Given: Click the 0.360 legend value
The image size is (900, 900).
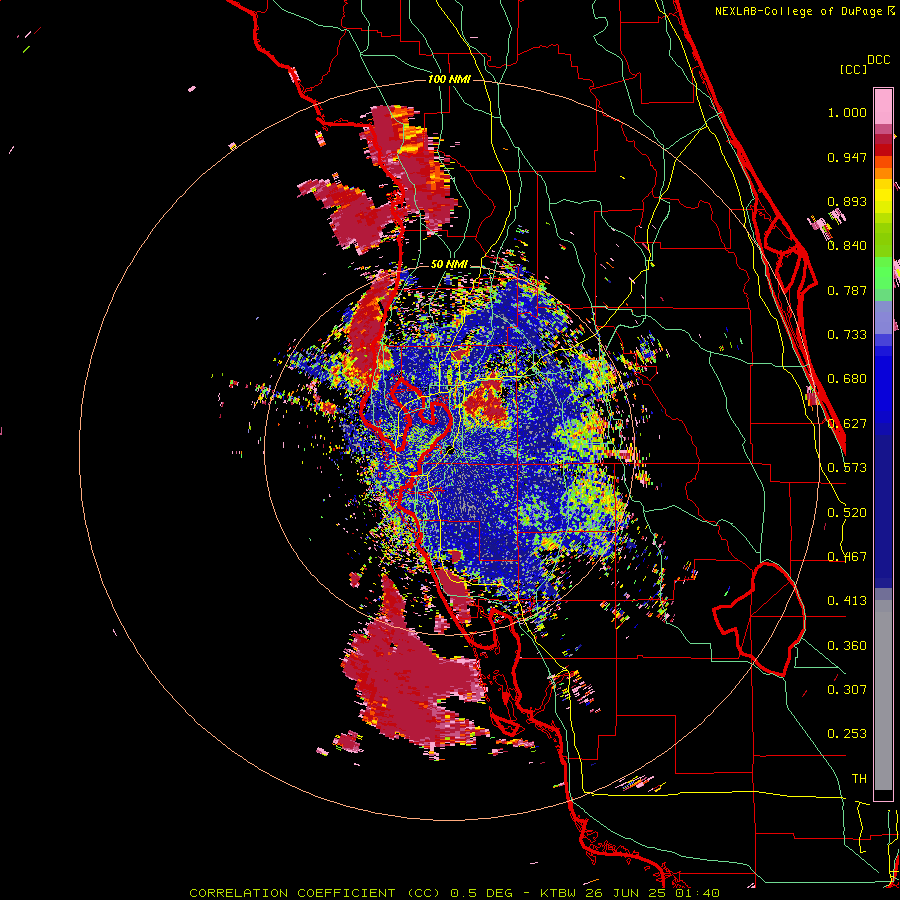Looking at the screenshot, I should 847,646.
